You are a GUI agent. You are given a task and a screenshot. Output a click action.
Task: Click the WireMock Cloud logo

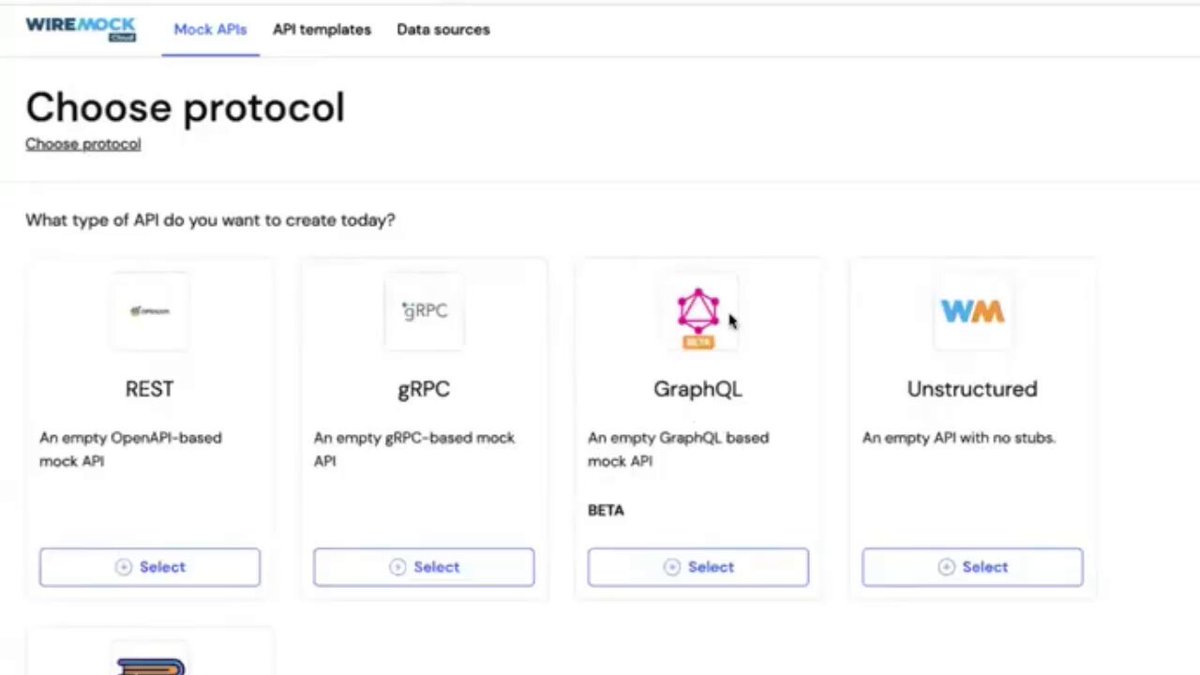tap(81, 29)
